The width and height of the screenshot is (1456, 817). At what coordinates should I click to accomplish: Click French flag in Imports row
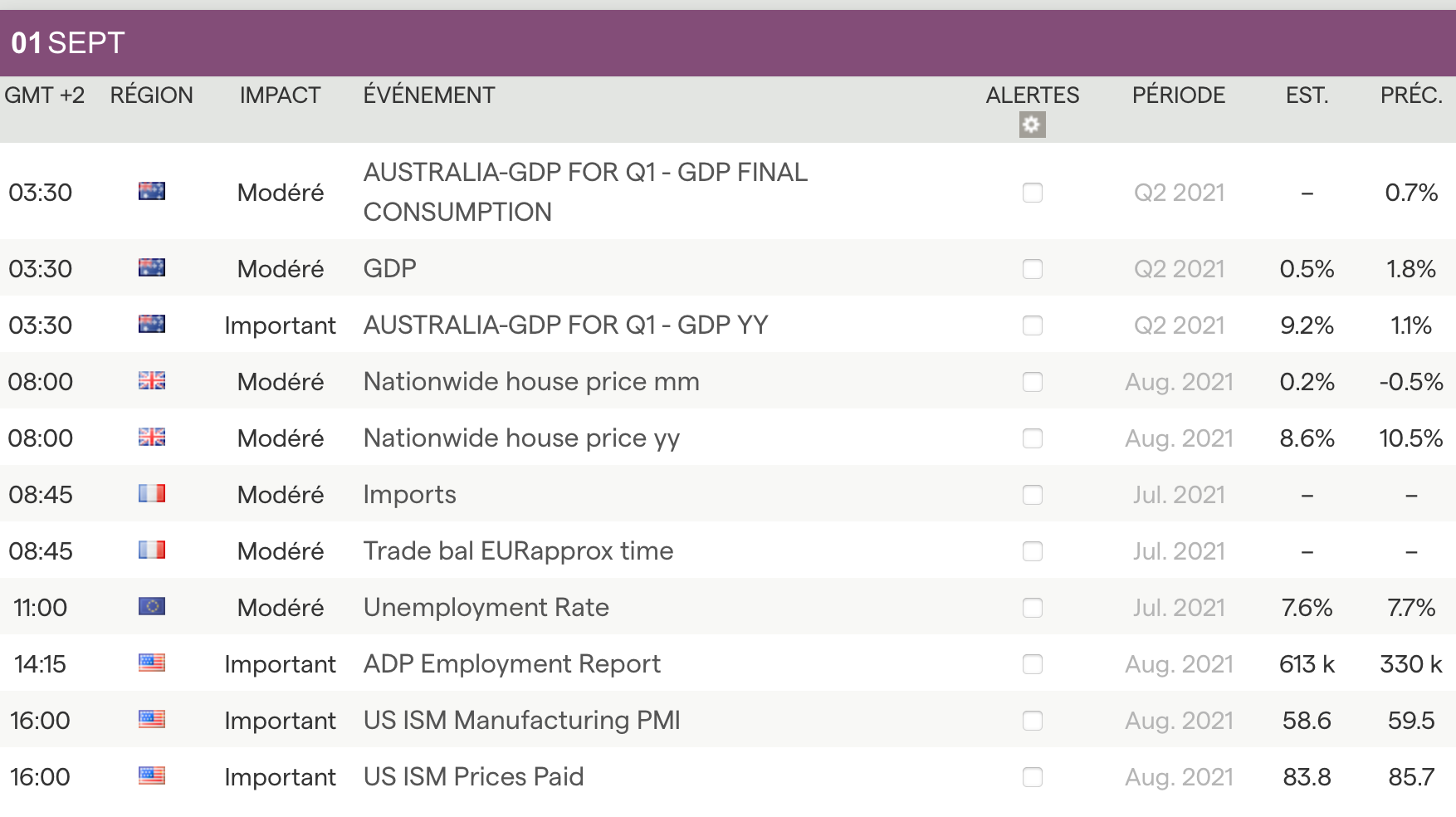(152, 494)
